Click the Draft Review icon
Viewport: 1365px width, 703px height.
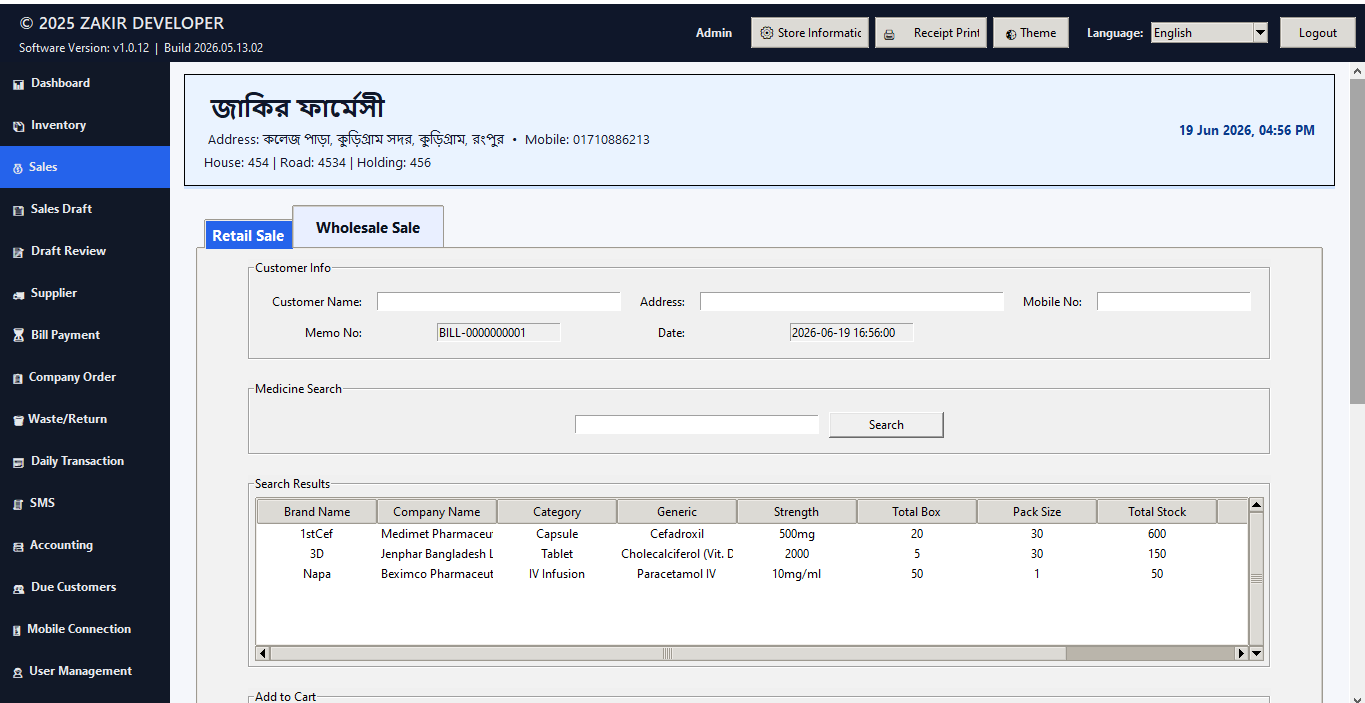pos(18,252)
